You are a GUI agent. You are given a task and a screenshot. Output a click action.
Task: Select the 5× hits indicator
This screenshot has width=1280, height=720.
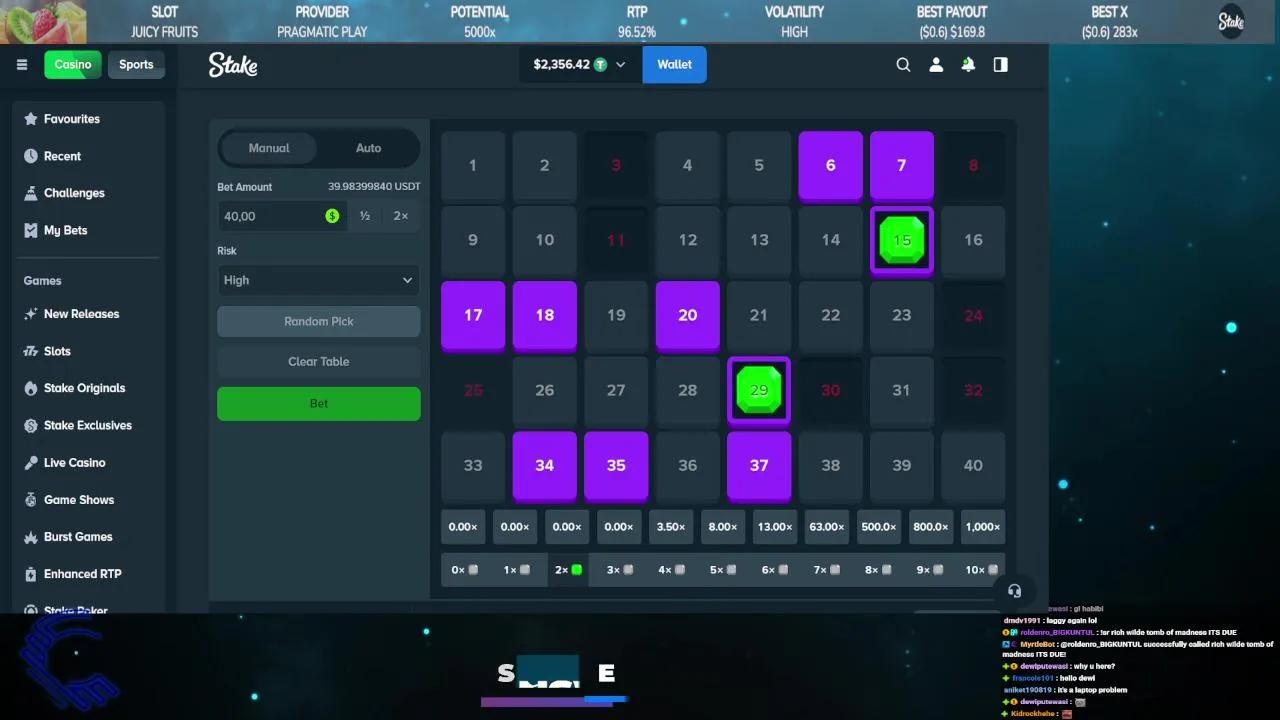722,570
